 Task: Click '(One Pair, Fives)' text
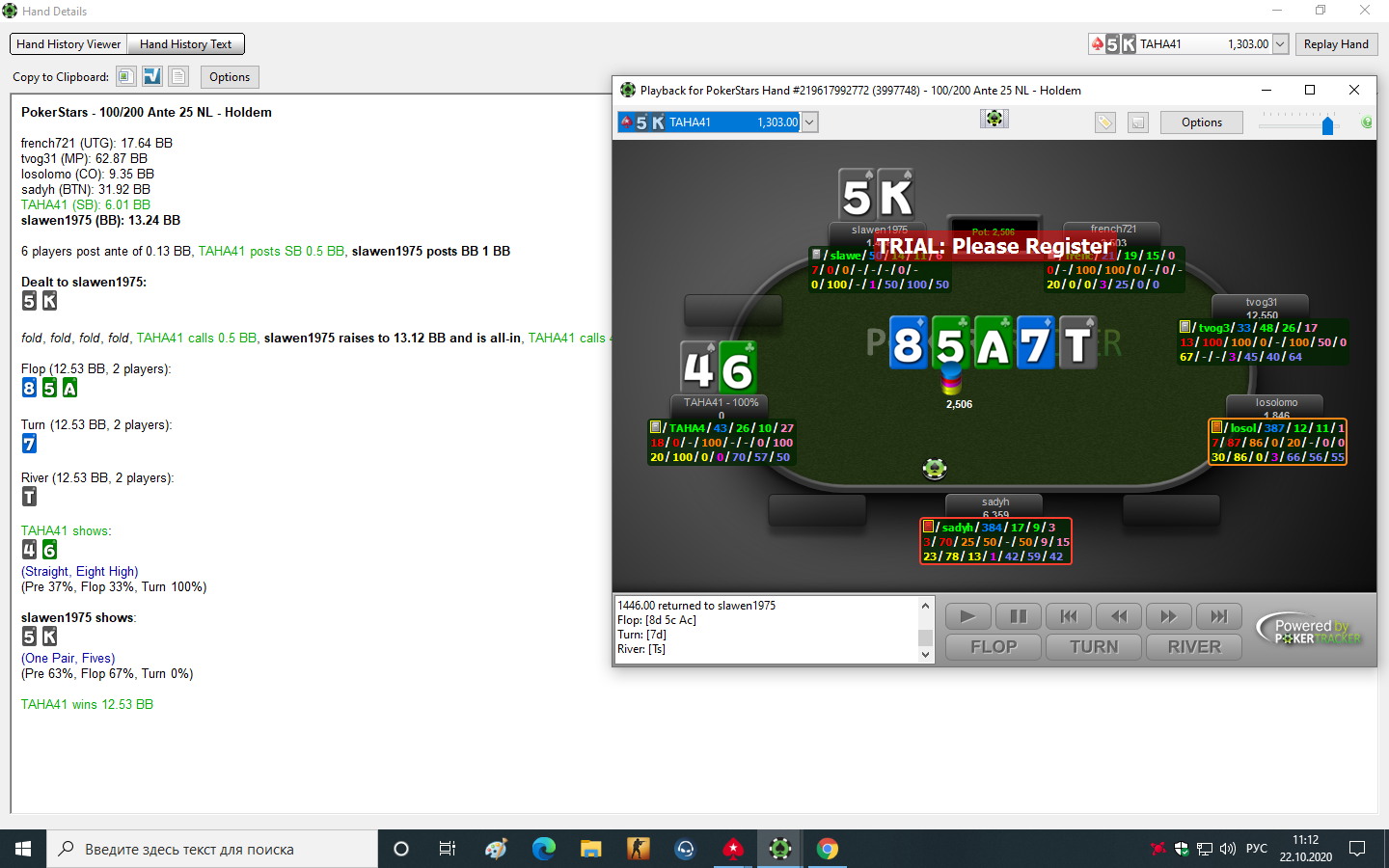(x=68, y=658)
